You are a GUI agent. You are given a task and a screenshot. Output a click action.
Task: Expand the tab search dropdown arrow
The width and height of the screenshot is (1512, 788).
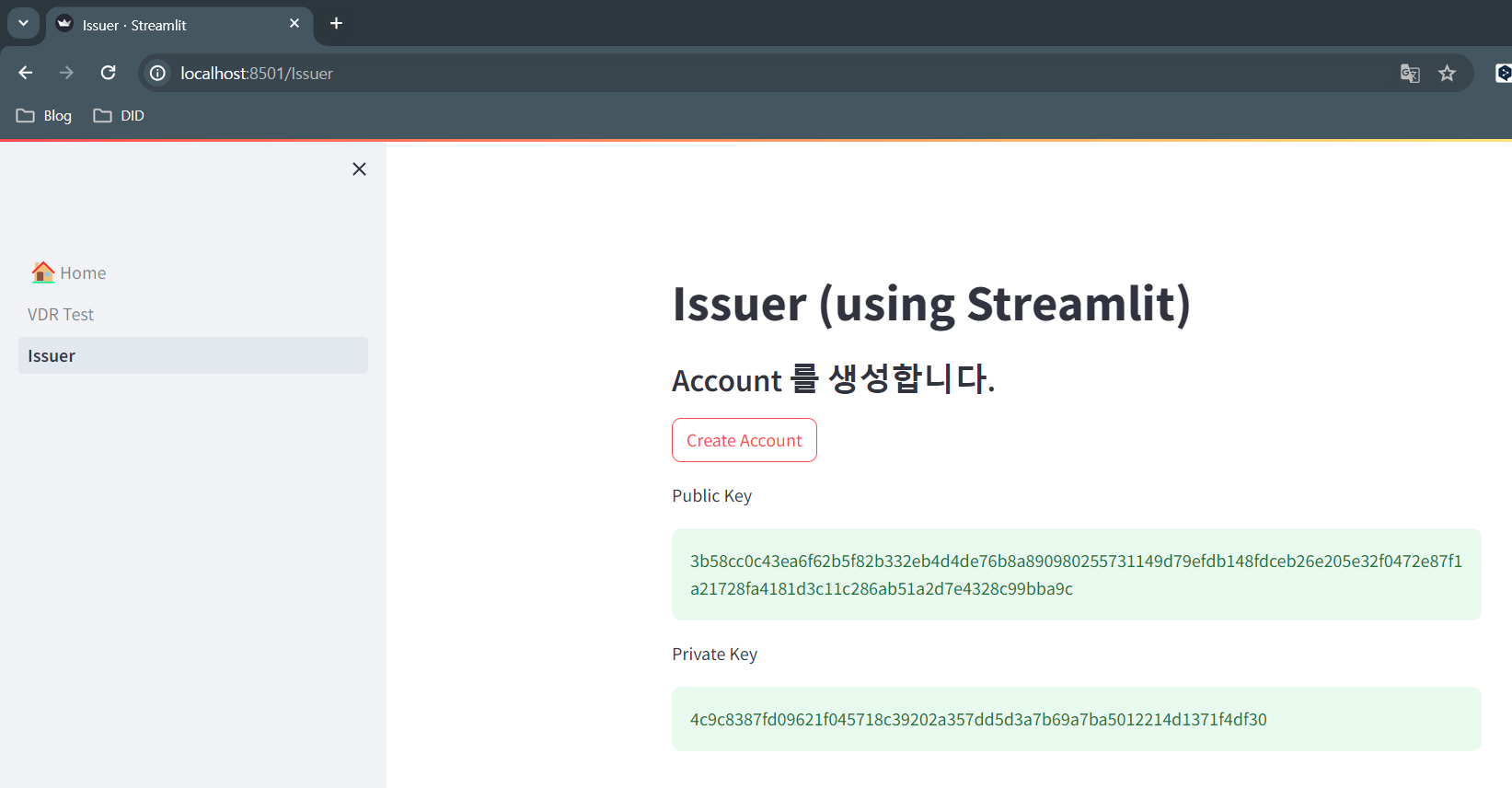23,23
